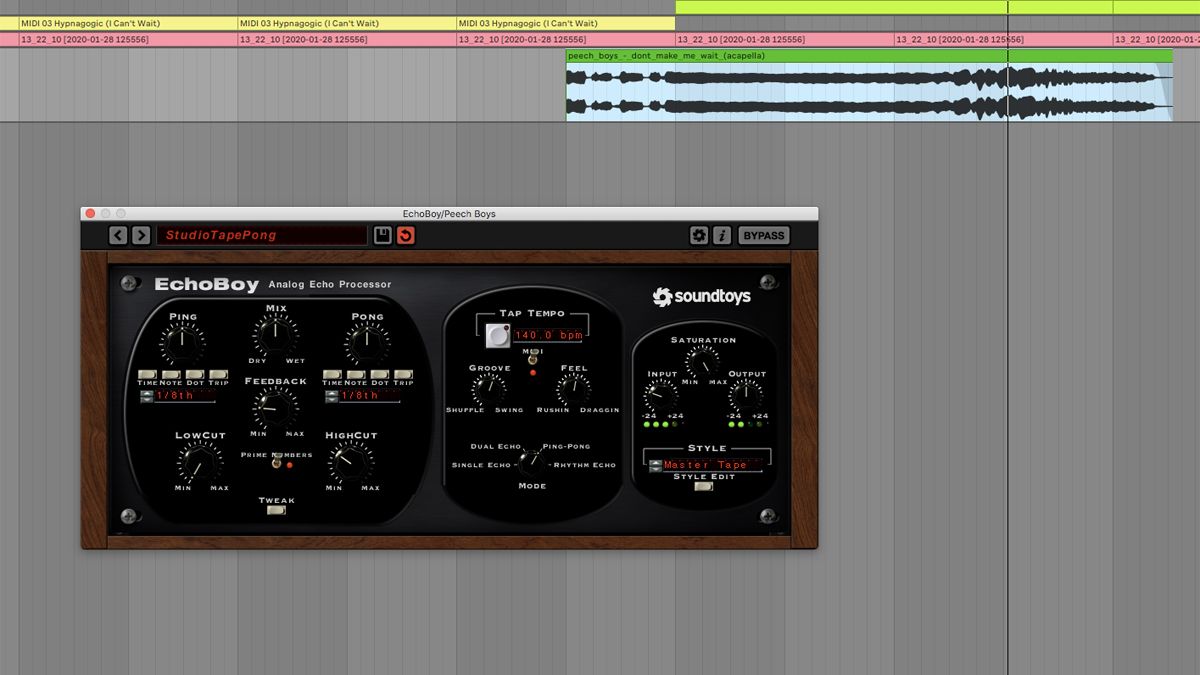Click the Input level knob
The width and height of the screenshot is (1200, 675).
(661, 396)
